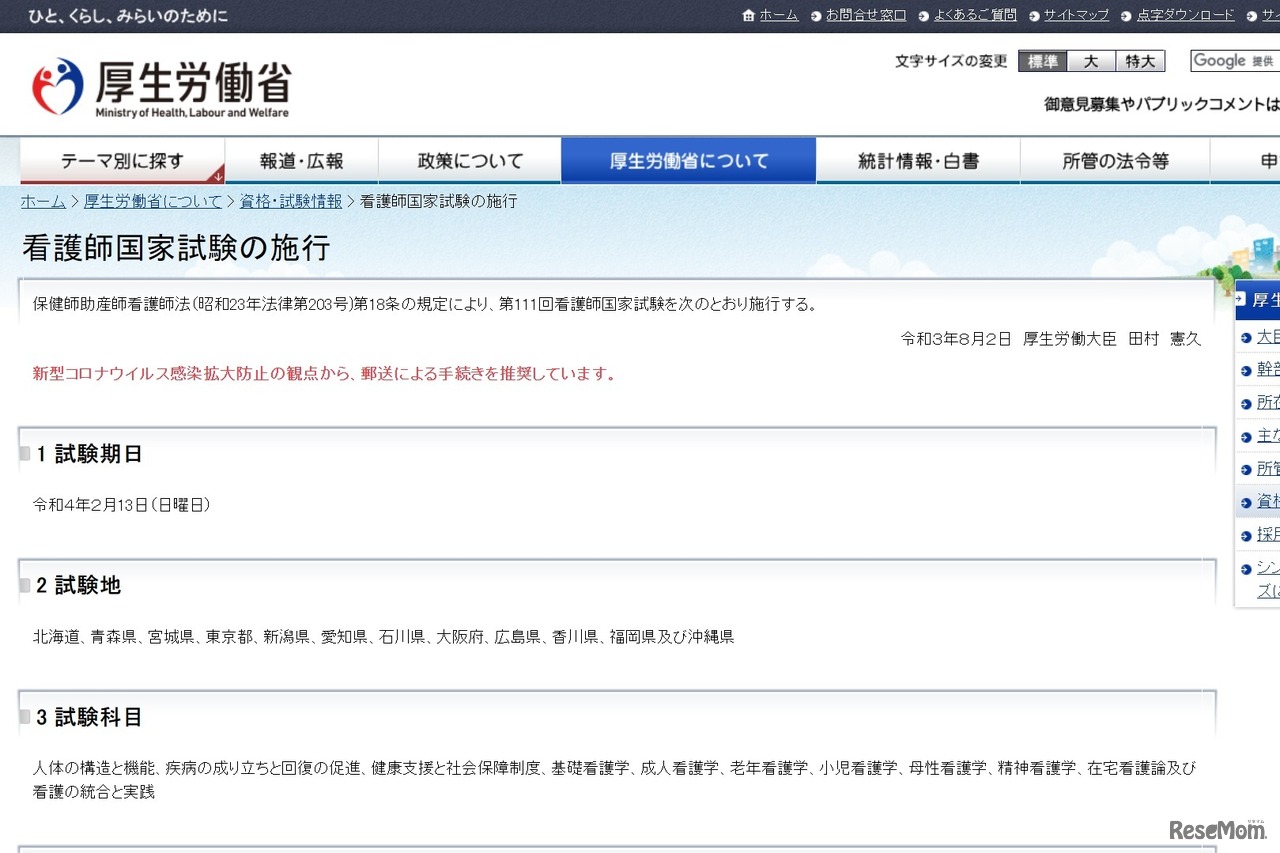Select the 厚生労働省について tab
The height and width of the screenshot is (853, 1280).
pos(689,161)
